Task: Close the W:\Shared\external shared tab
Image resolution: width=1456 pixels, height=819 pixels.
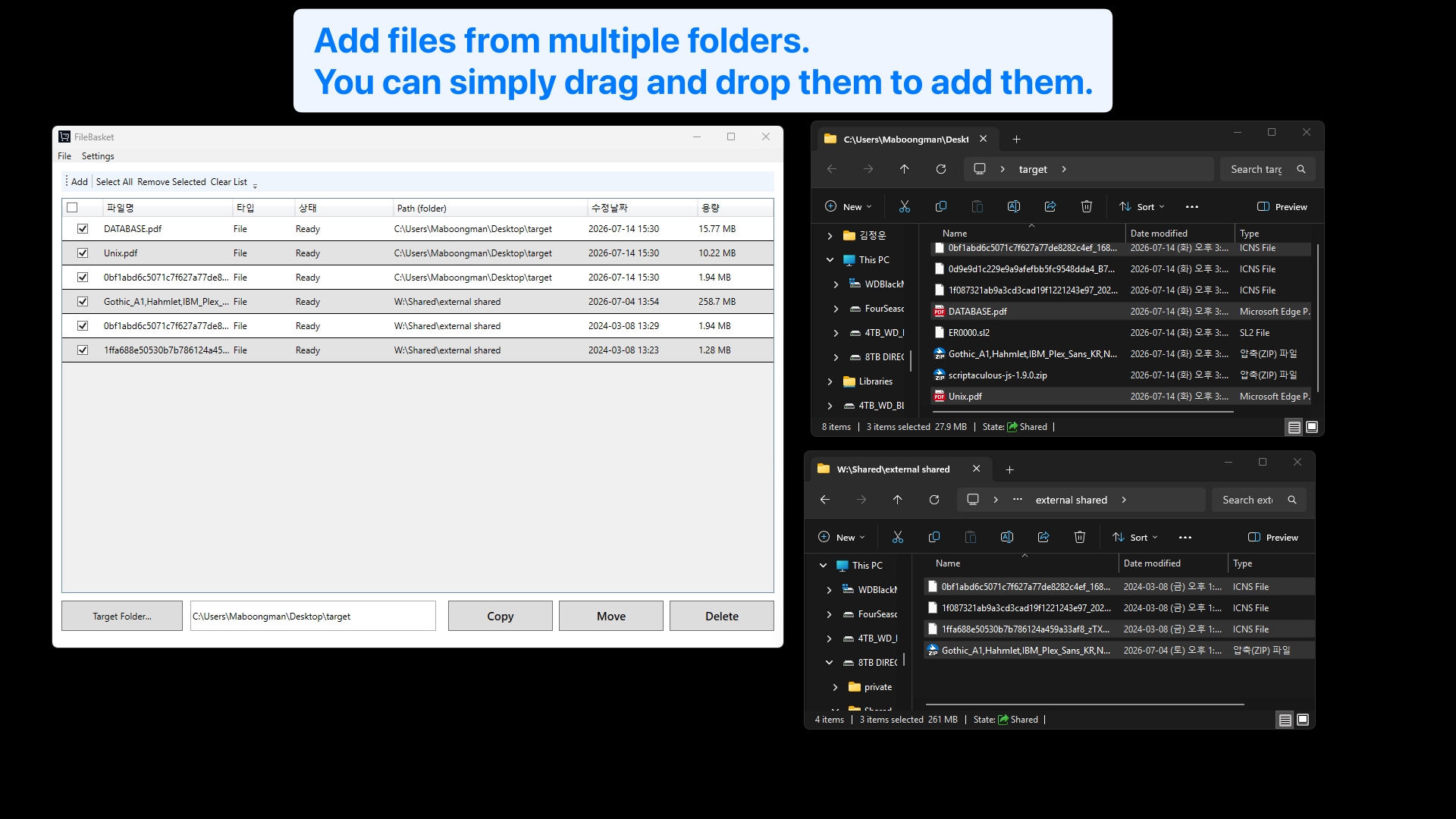Action: (x=977, y=469)
